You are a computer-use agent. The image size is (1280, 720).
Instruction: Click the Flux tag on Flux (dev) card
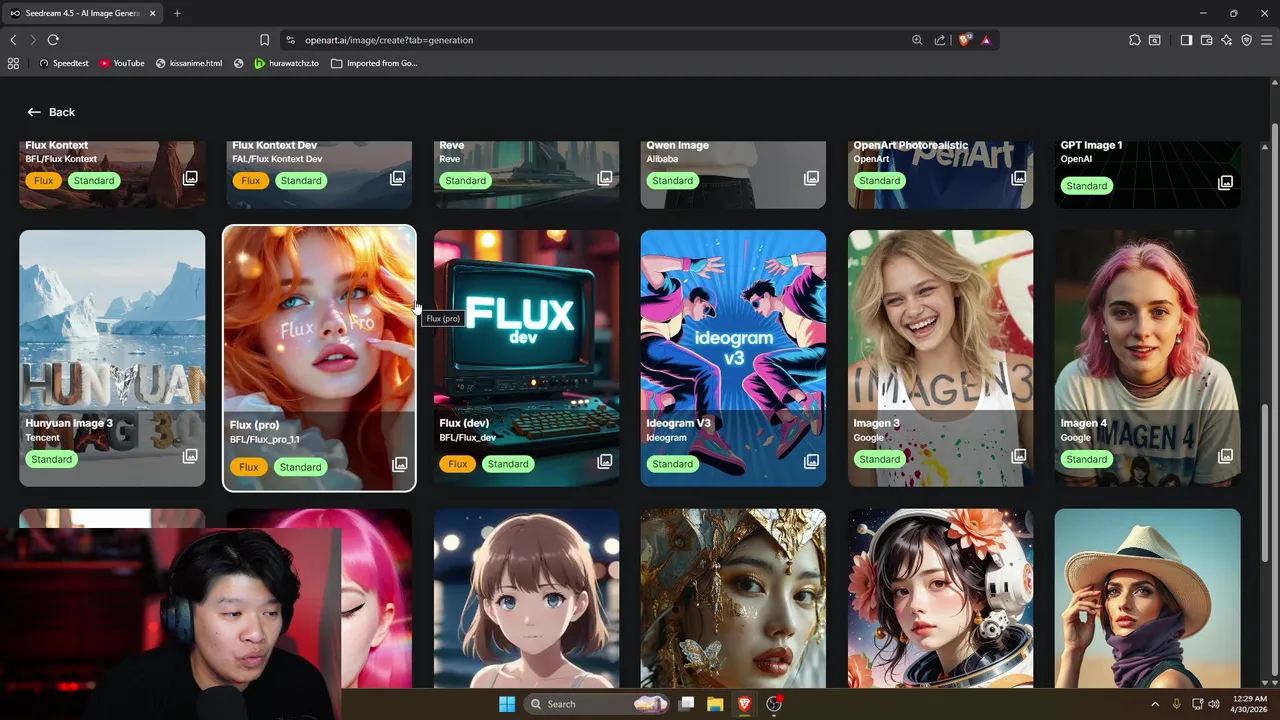[x=457, y=464]
